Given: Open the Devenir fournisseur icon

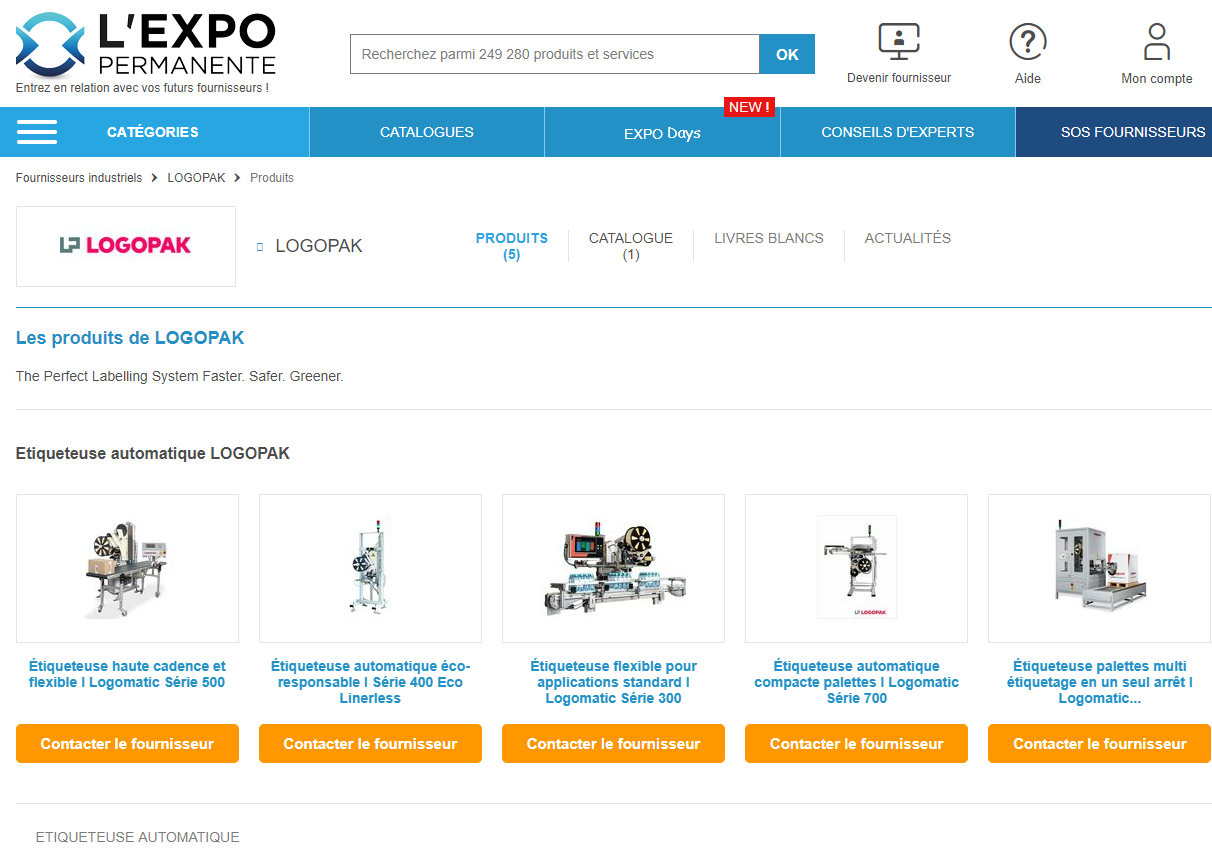Looking at the screenshot, I should coord(899,42).
